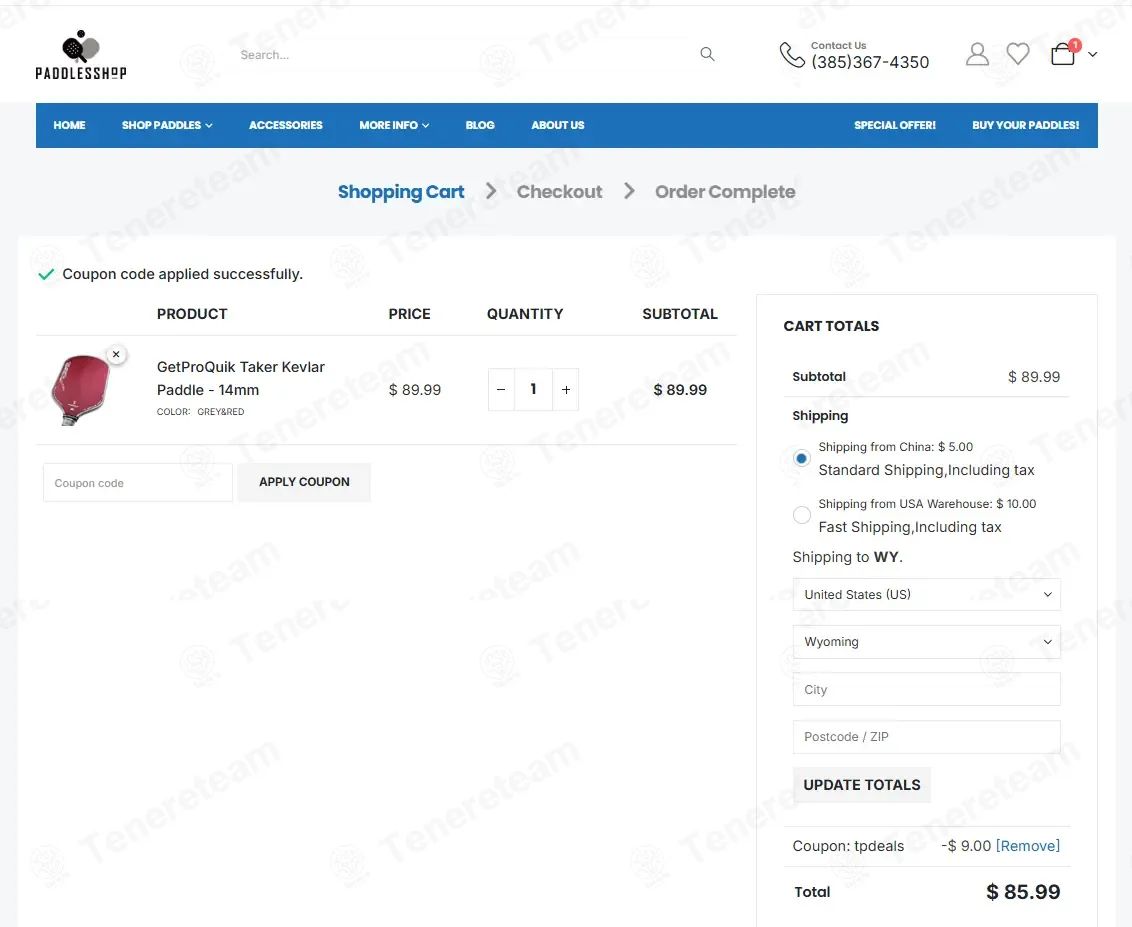Expand the cart dropdown arrow in header
Image resolution: width=1132 pixels, height=927 pixels.
(x=1092, y=54)
